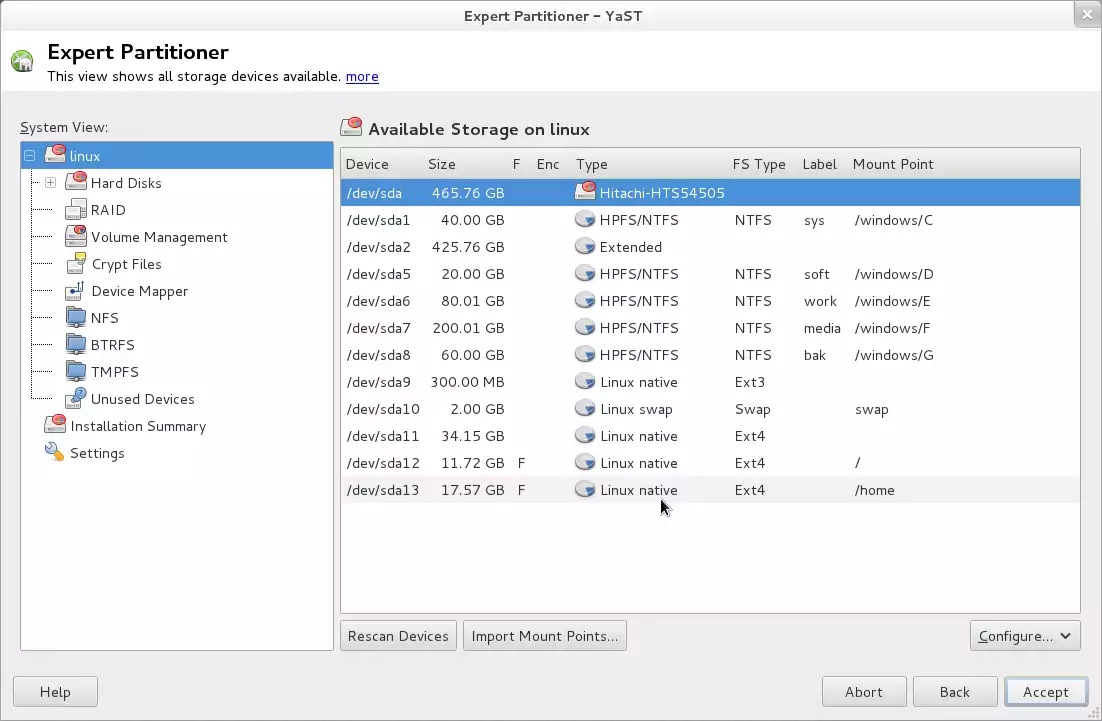Click the Crypt Files icon

pyautogui.click(x=76, y=264)
